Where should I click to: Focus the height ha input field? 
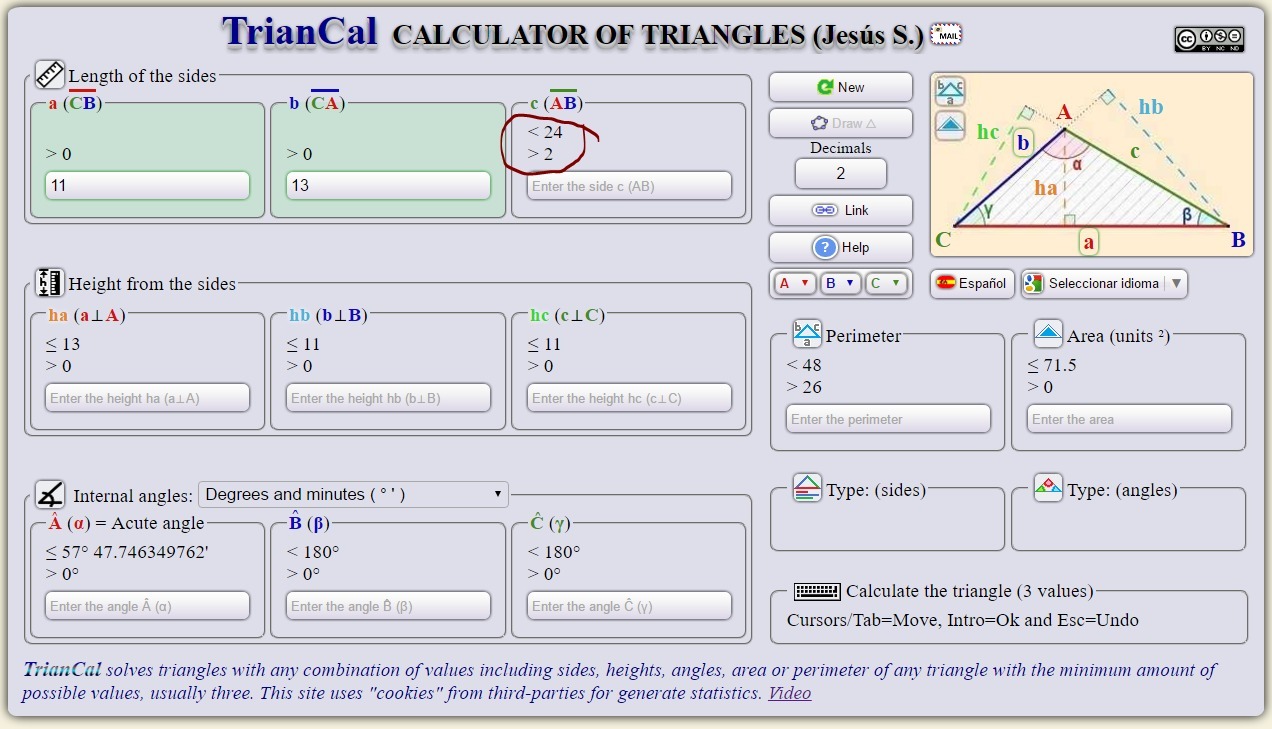pyautogui.click(x=147, y=398)
